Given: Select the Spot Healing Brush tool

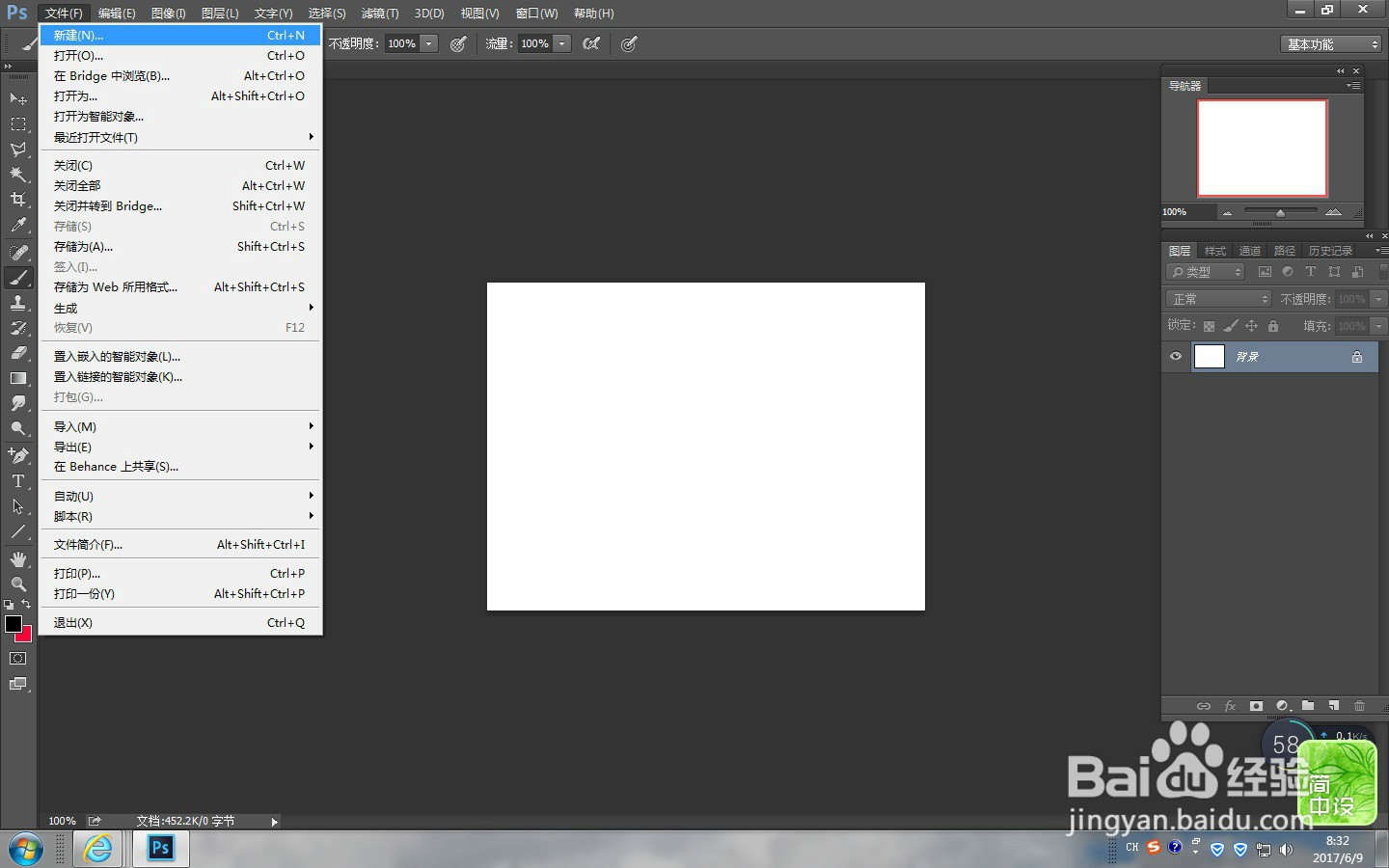Looking at the screenshot, I should (x=18, y=252).
